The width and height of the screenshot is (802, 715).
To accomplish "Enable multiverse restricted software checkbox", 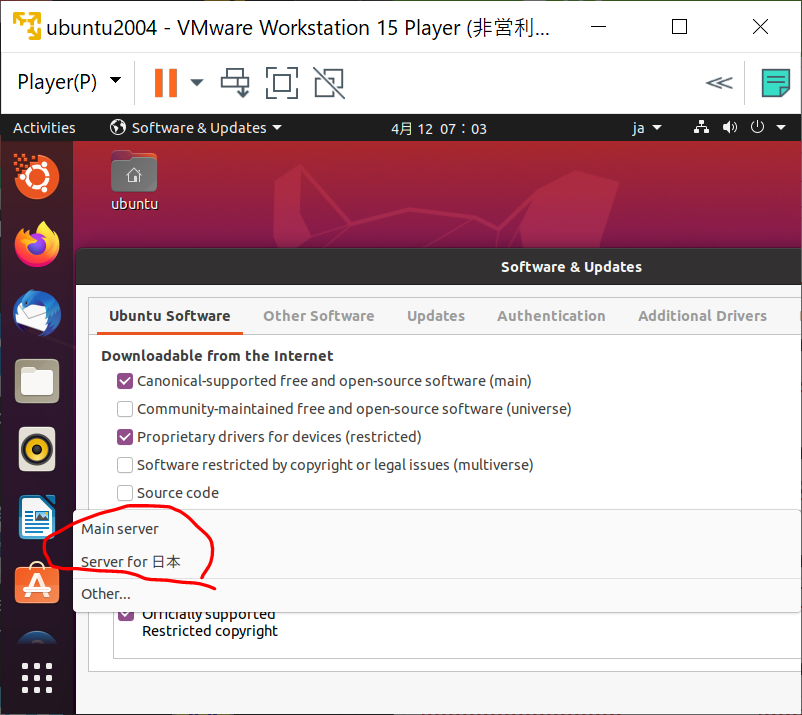I will click(125, 465).
